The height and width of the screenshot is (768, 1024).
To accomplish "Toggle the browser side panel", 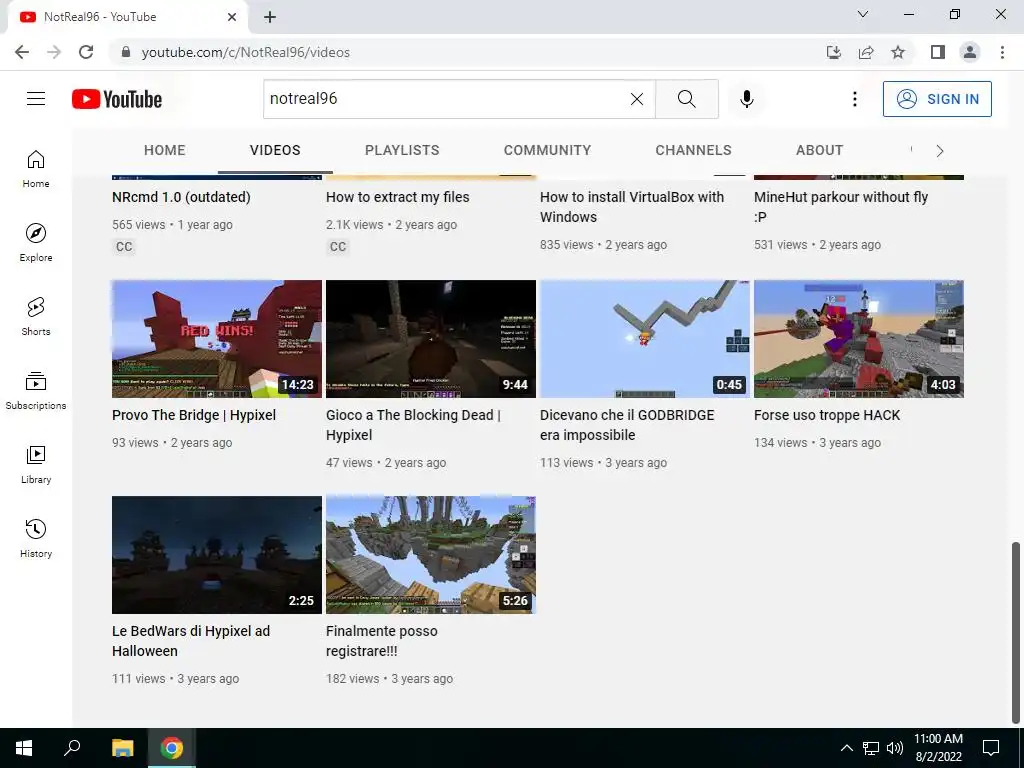I will [938, 52].
